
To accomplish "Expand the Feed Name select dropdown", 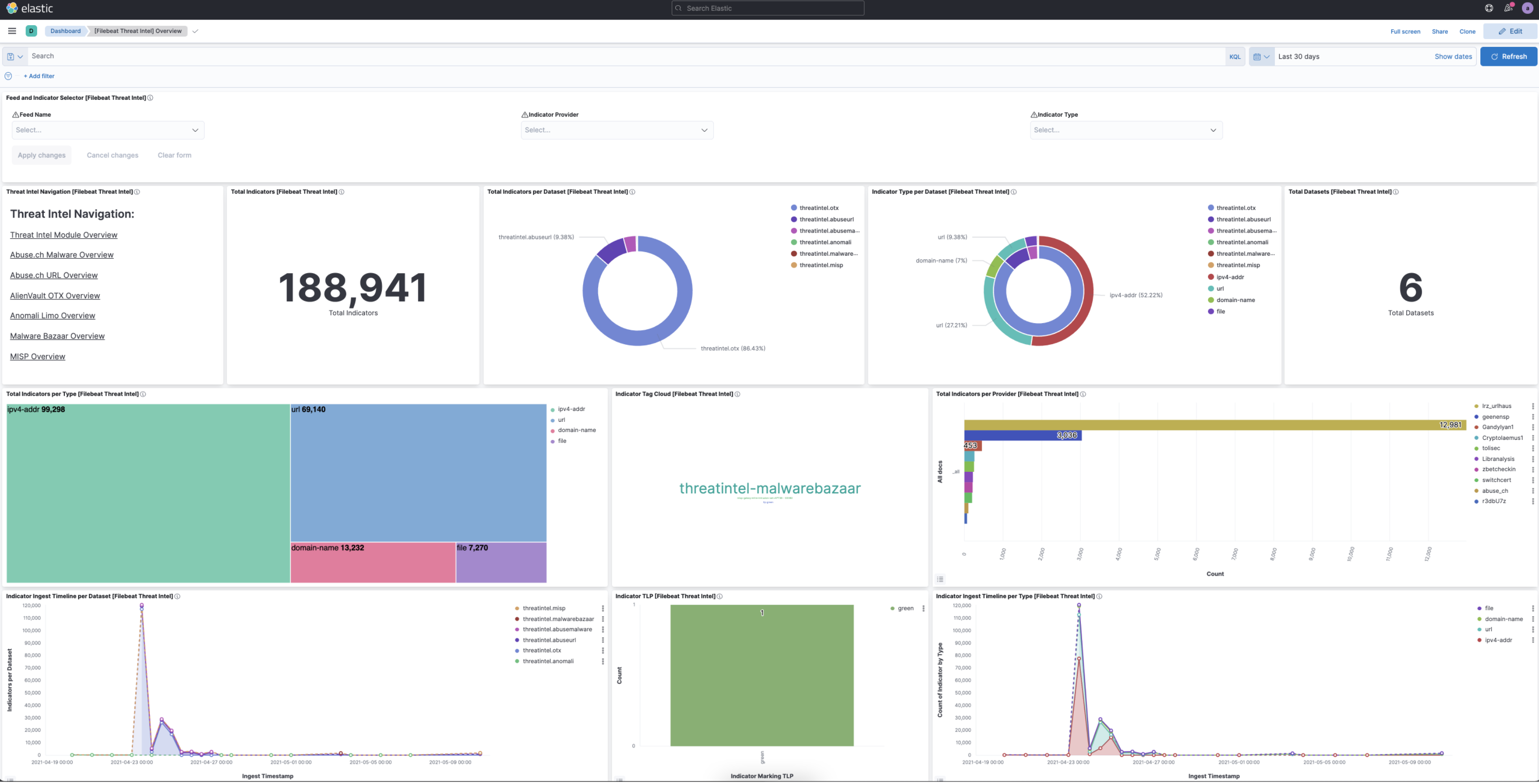I will (108, 130).
